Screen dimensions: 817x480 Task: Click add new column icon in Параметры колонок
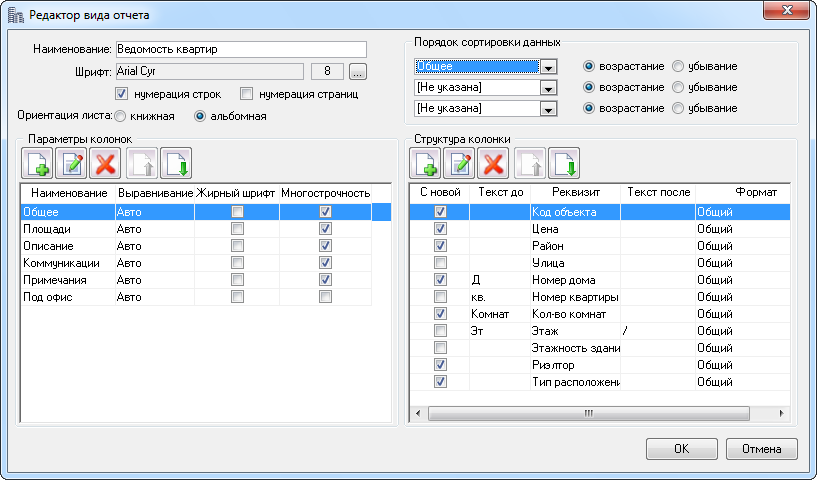coord(36,162)
